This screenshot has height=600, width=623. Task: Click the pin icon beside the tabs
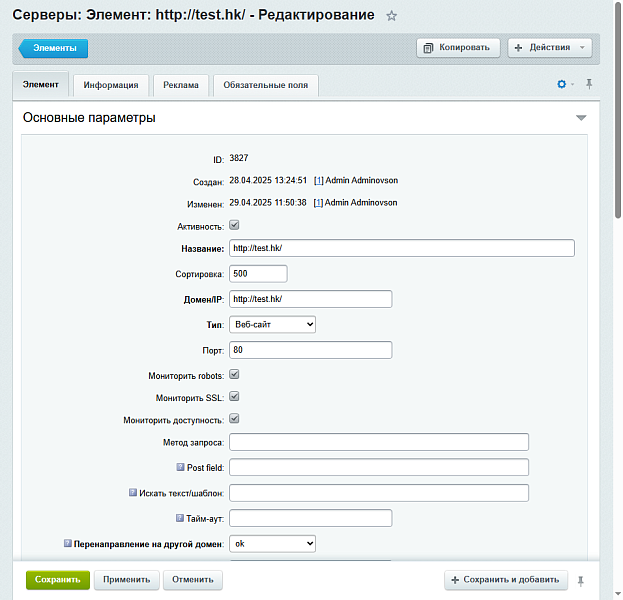[x=589, y=85]
